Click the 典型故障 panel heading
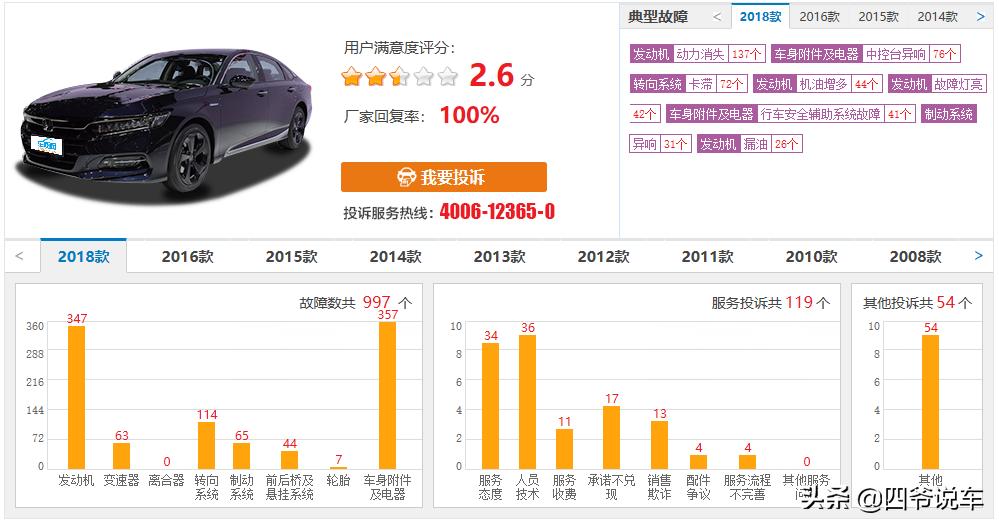Screen dimensions: 999x526 point(658,17)
